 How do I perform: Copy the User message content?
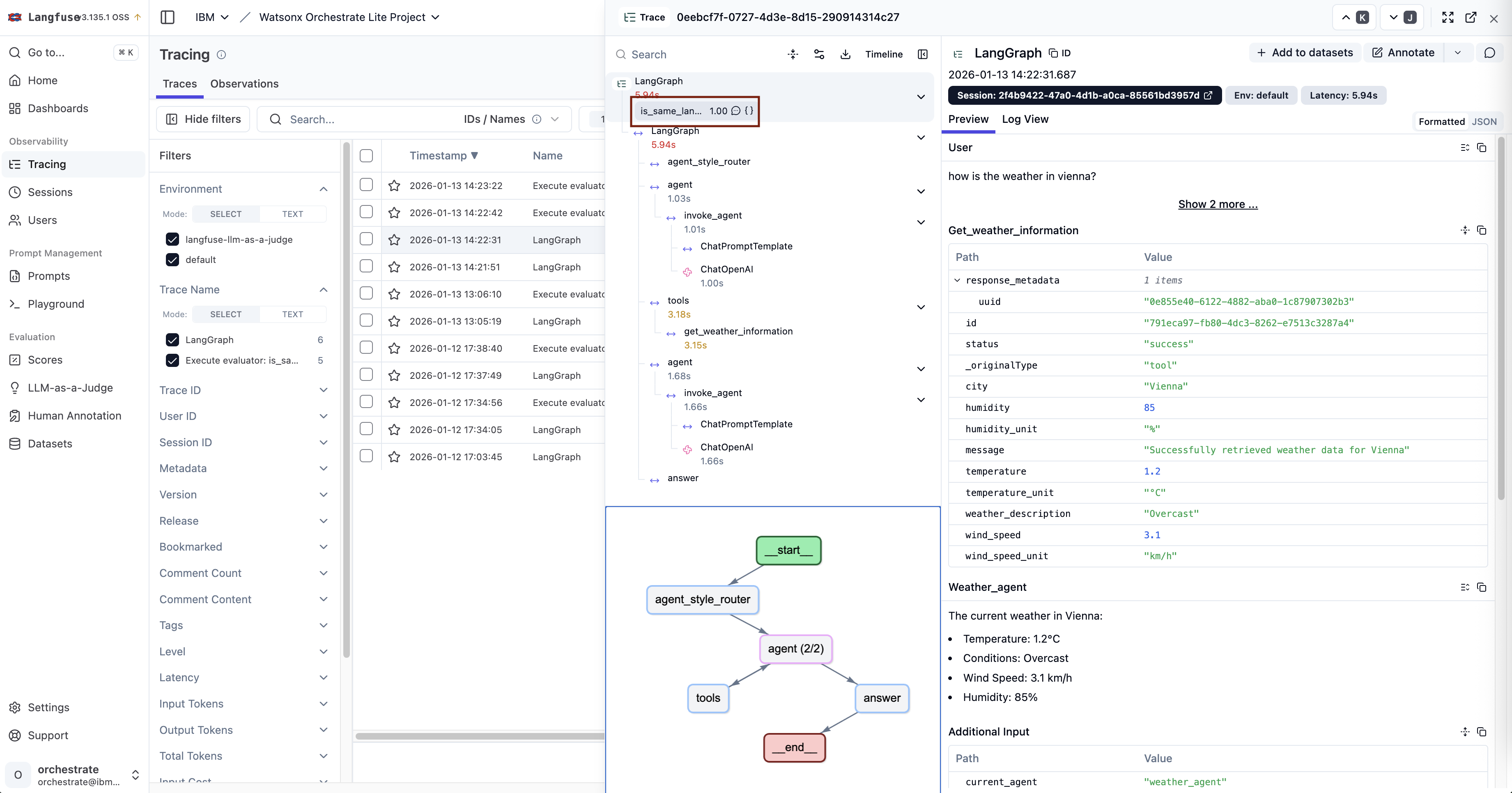point(1482,148)
